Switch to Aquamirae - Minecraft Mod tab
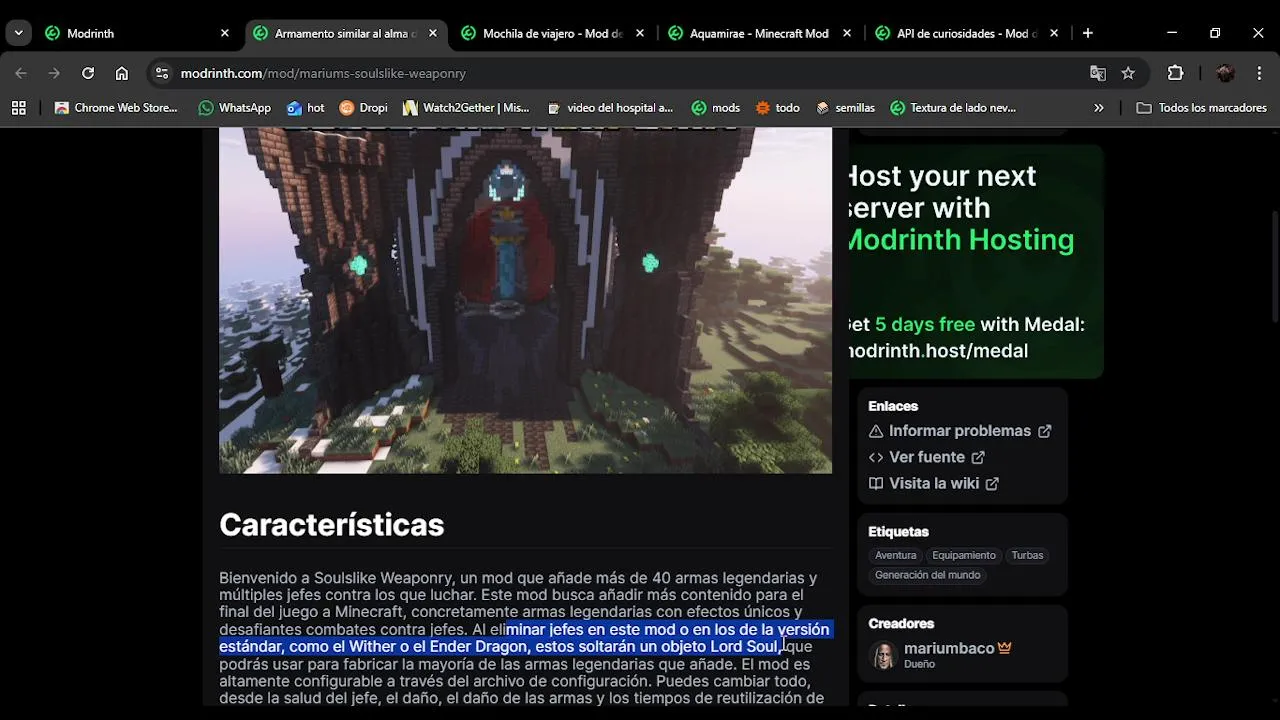The height and width of the screenshot is (720, 1280). (760, 33)
